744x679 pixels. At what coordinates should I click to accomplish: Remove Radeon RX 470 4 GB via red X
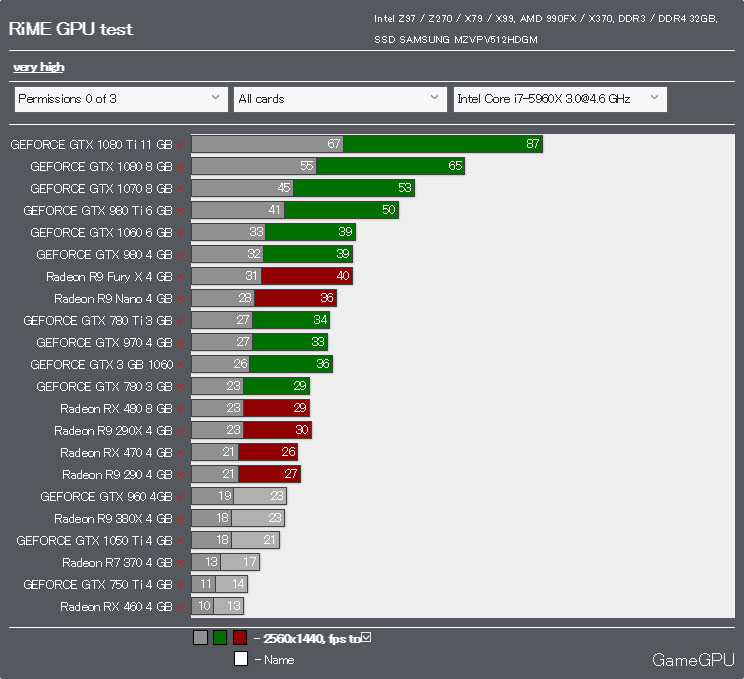click(180, 453)
